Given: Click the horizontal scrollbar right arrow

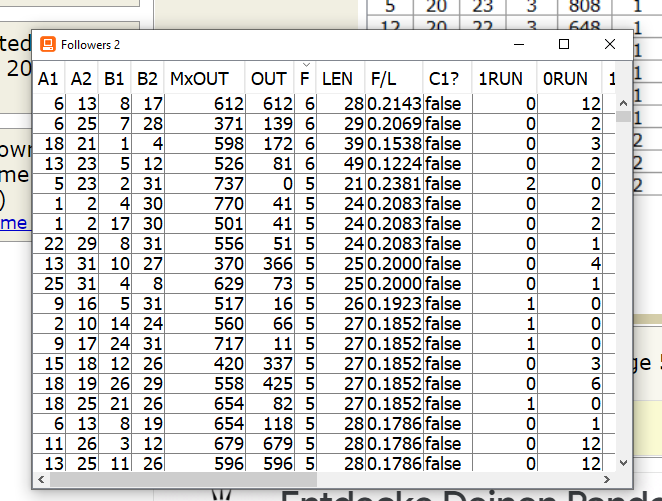Looking at the screenshot, I should (607, 479).
